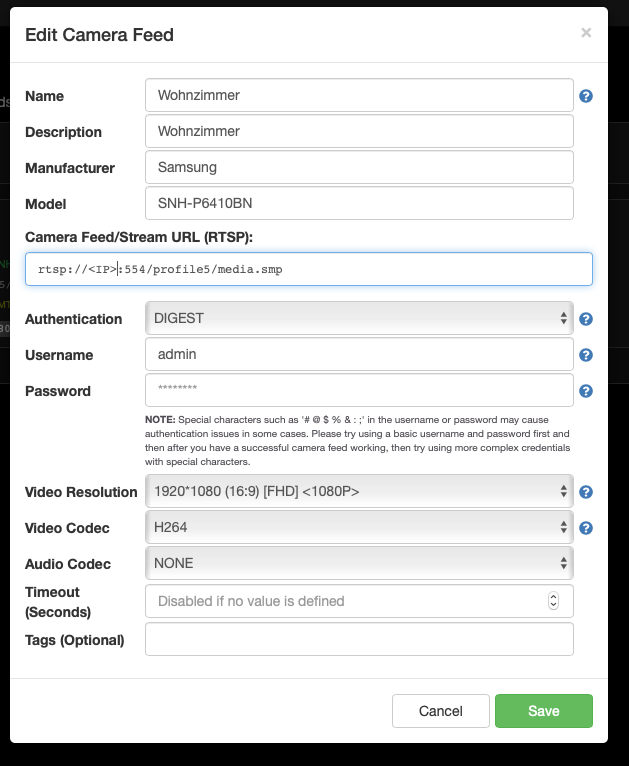Click the RTSP stream URL field
This screenshot has width=629, height=766.
[310, 269]
